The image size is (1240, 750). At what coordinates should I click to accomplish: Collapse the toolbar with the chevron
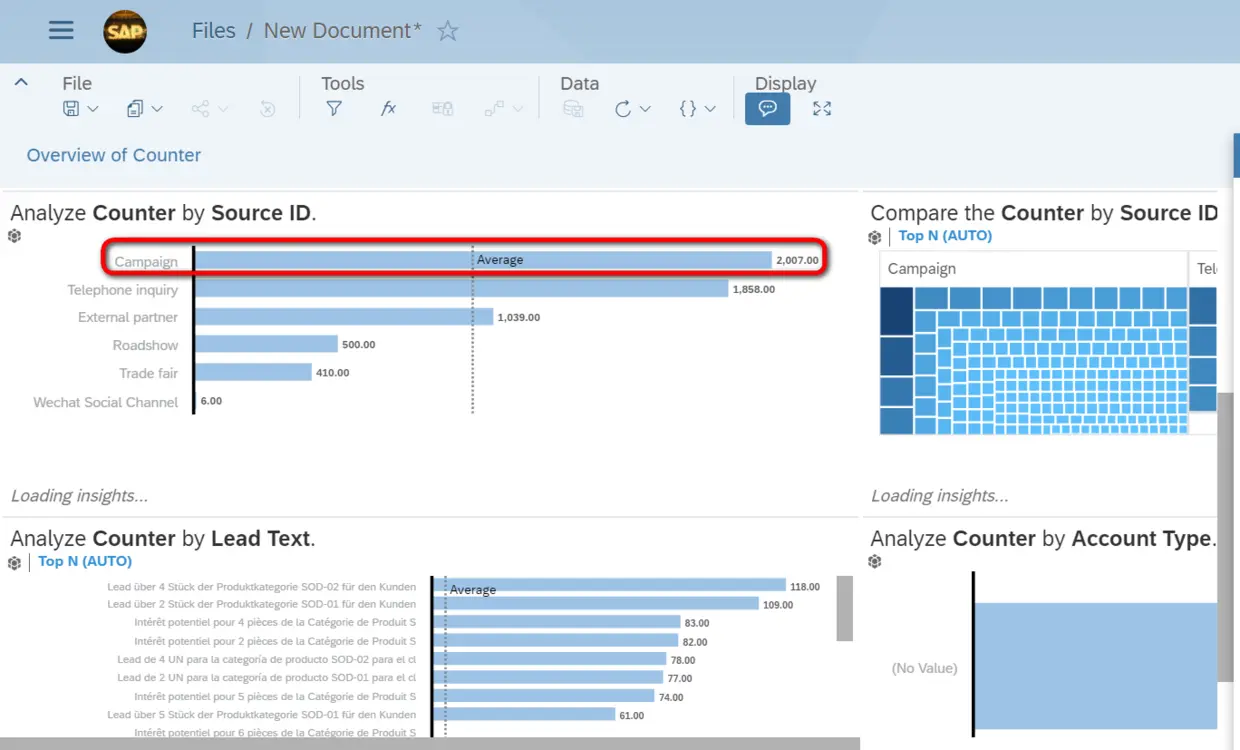(21, 83)
